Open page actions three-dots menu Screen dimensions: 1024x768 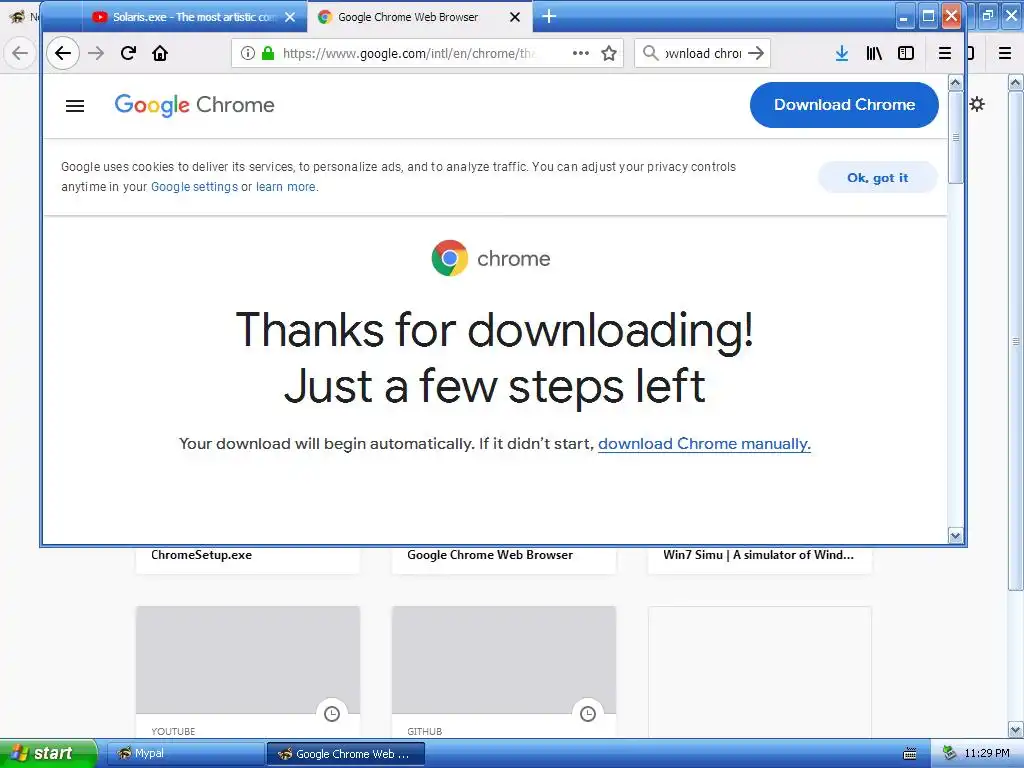click(581, 53)
